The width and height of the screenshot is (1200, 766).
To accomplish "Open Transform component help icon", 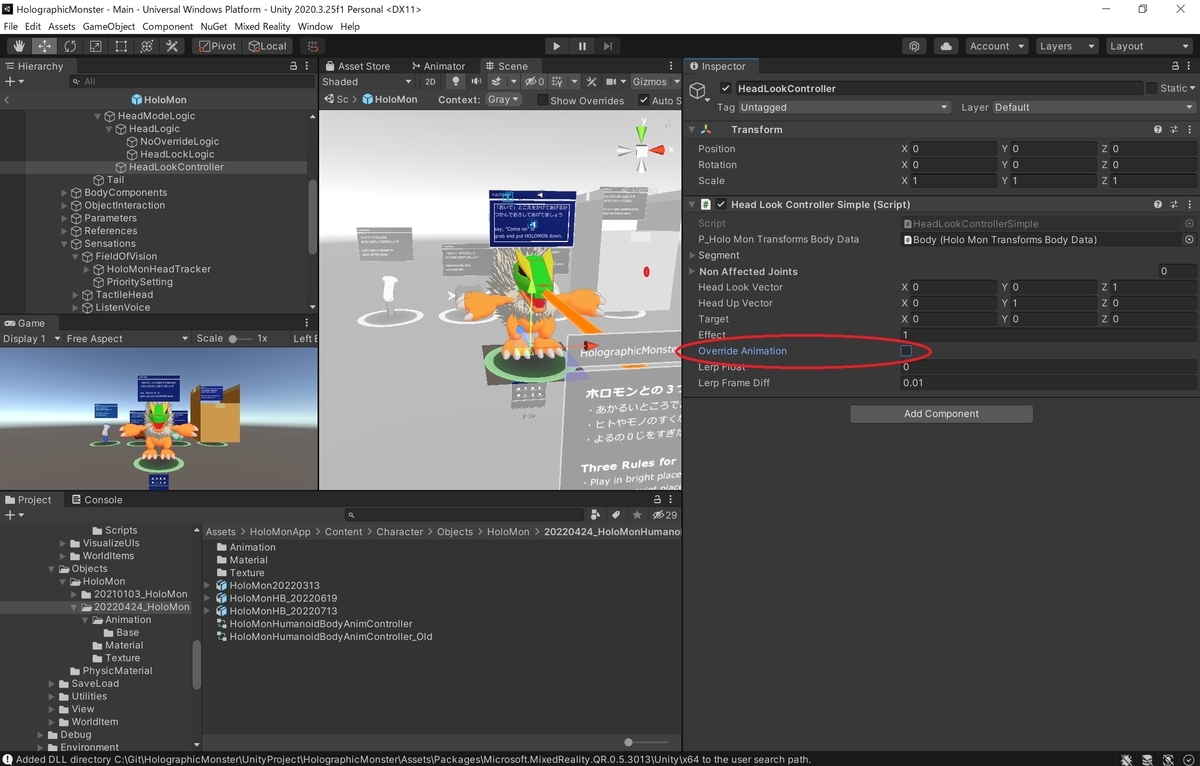I will tap(1158, 130).
